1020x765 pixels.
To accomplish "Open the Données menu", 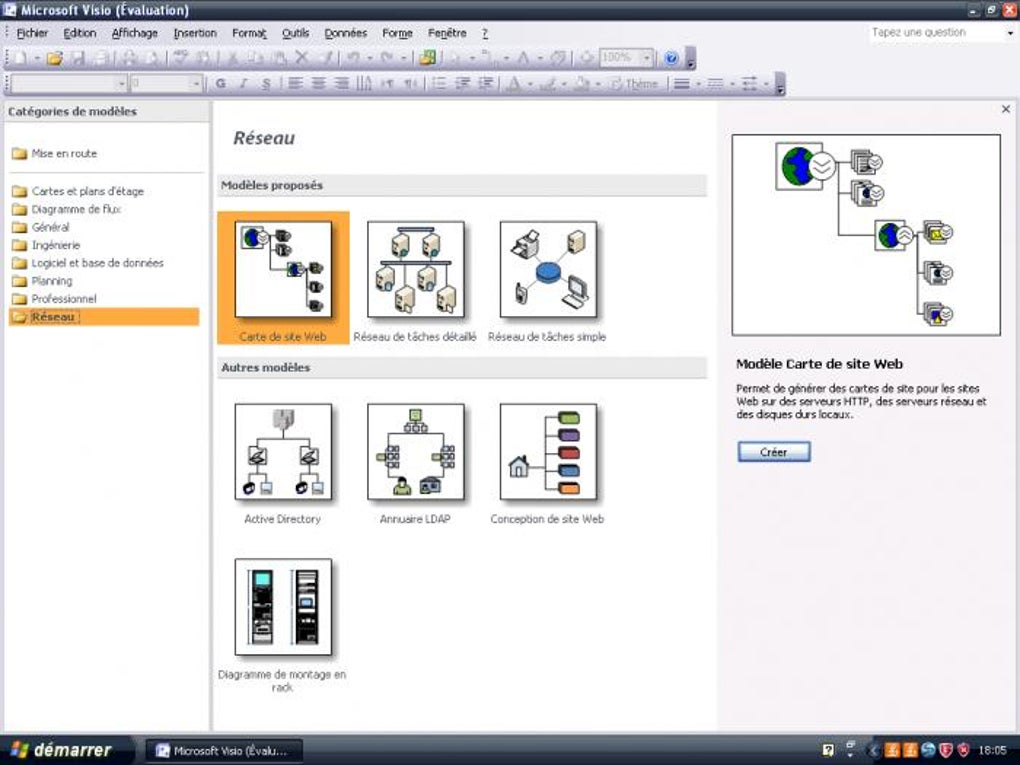I will tap(345, 33).
